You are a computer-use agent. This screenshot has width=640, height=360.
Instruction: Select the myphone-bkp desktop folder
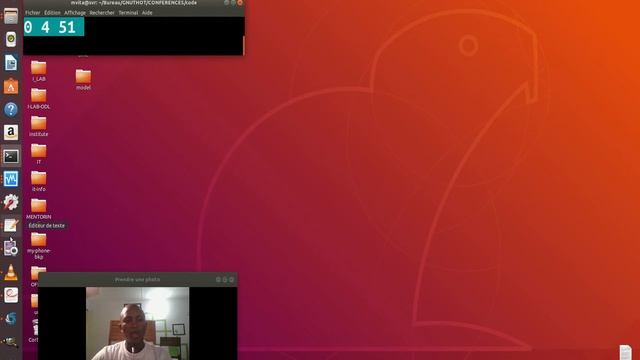click(39, 246)
